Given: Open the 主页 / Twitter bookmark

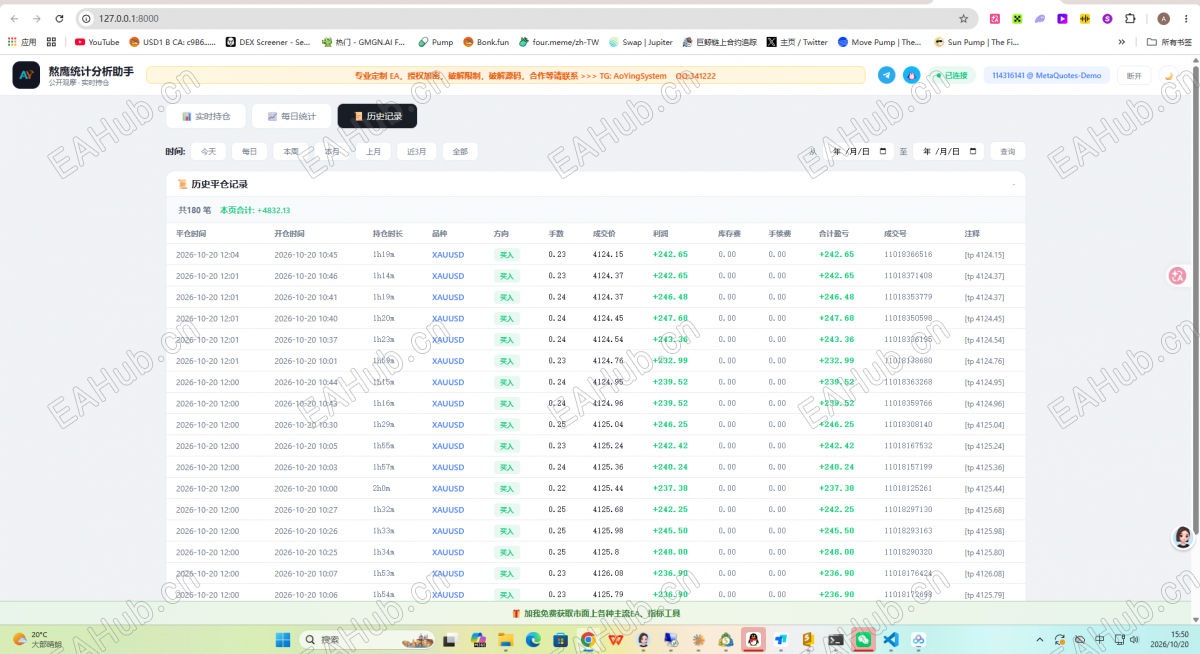Looking at the screenshot, I should [x=797, y=42].
